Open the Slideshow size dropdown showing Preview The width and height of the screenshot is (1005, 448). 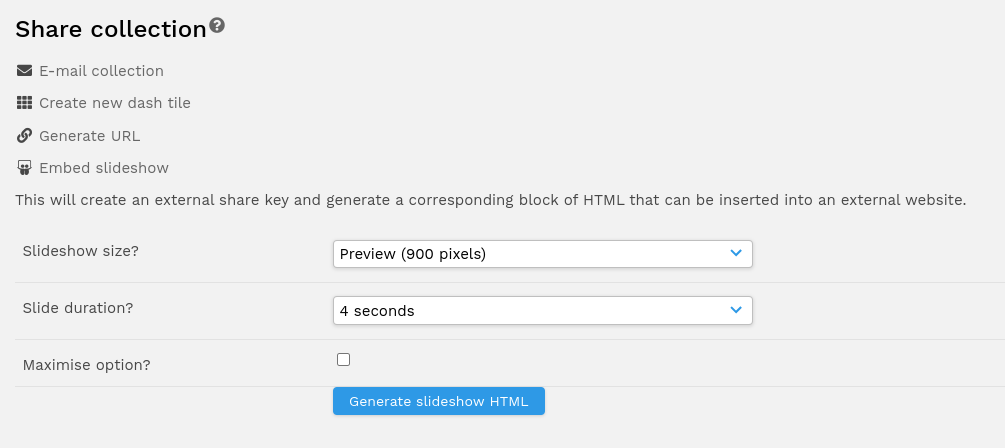click(542, 254)
